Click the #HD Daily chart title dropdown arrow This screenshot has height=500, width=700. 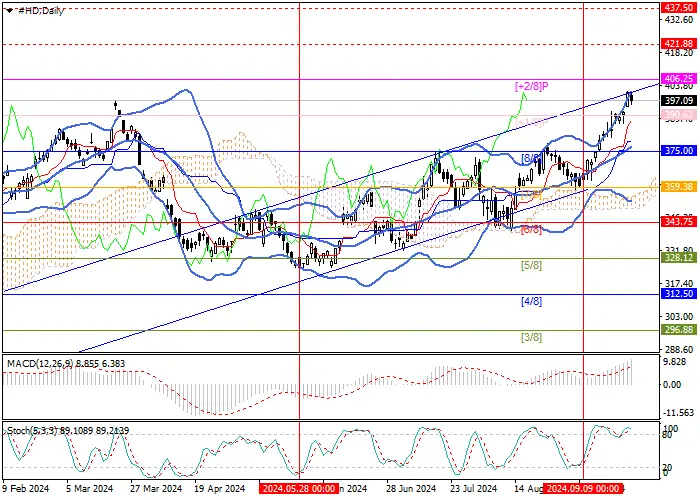tap(9, 11)
